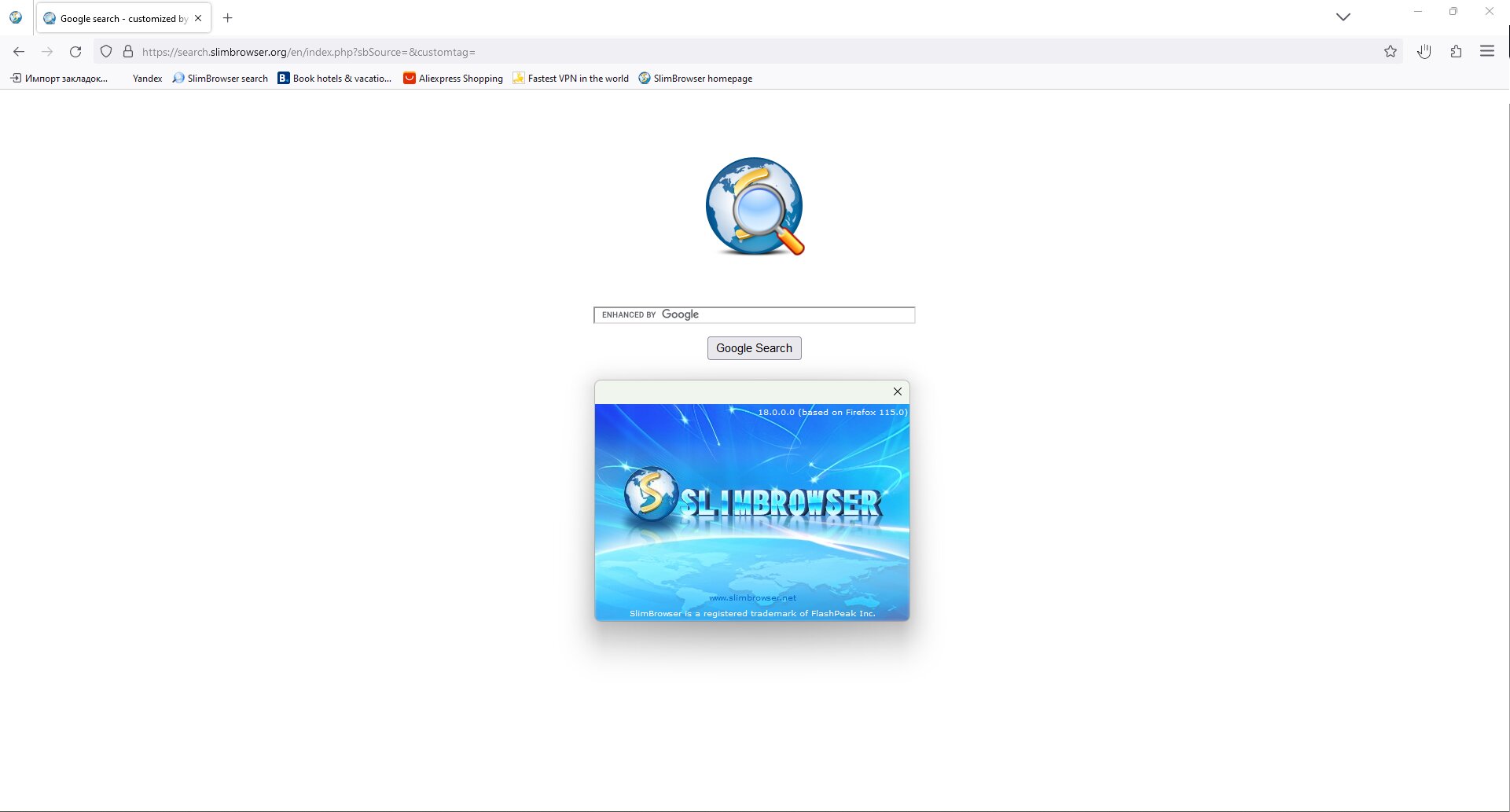This screenshot has width=1510, height=812.
Task: Open the tracking protection shield icon
Action: pos(106,52)
